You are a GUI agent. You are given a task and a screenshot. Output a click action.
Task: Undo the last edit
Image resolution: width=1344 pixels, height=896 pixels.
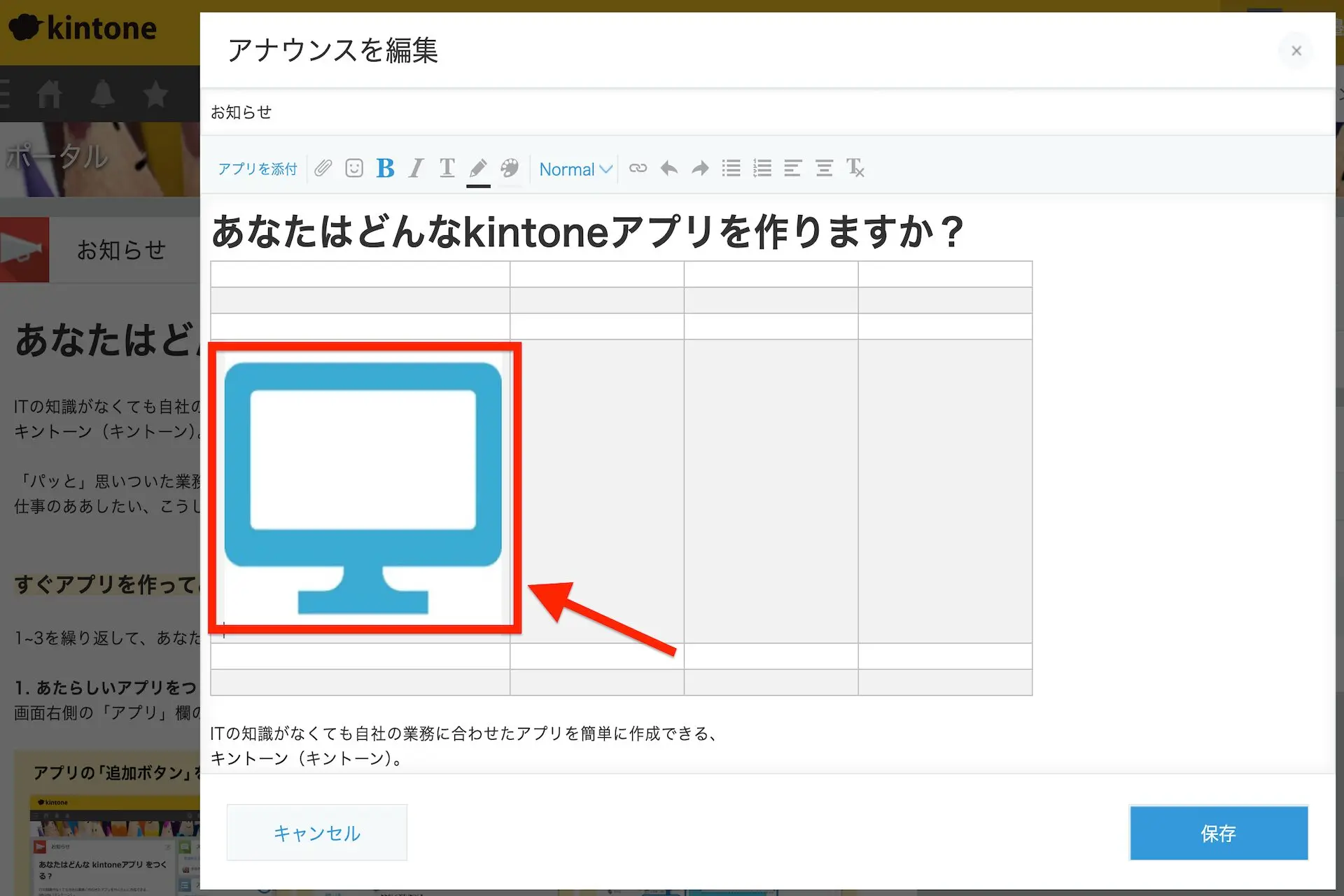click(669, 168)
